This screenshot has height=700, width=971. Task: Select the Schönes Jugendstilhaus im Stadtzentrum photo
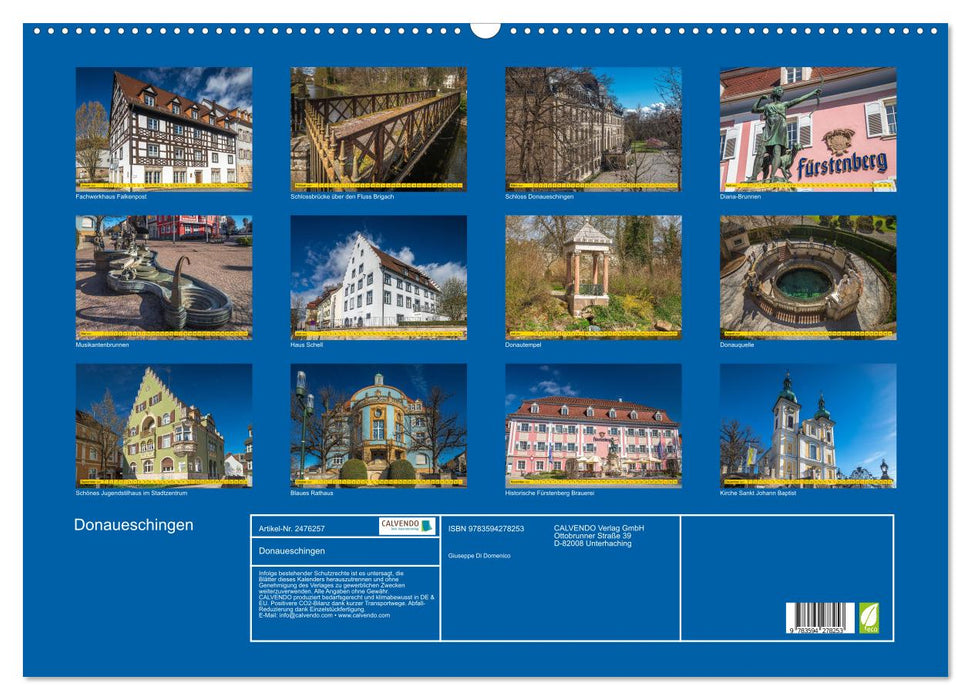[164, 426]
